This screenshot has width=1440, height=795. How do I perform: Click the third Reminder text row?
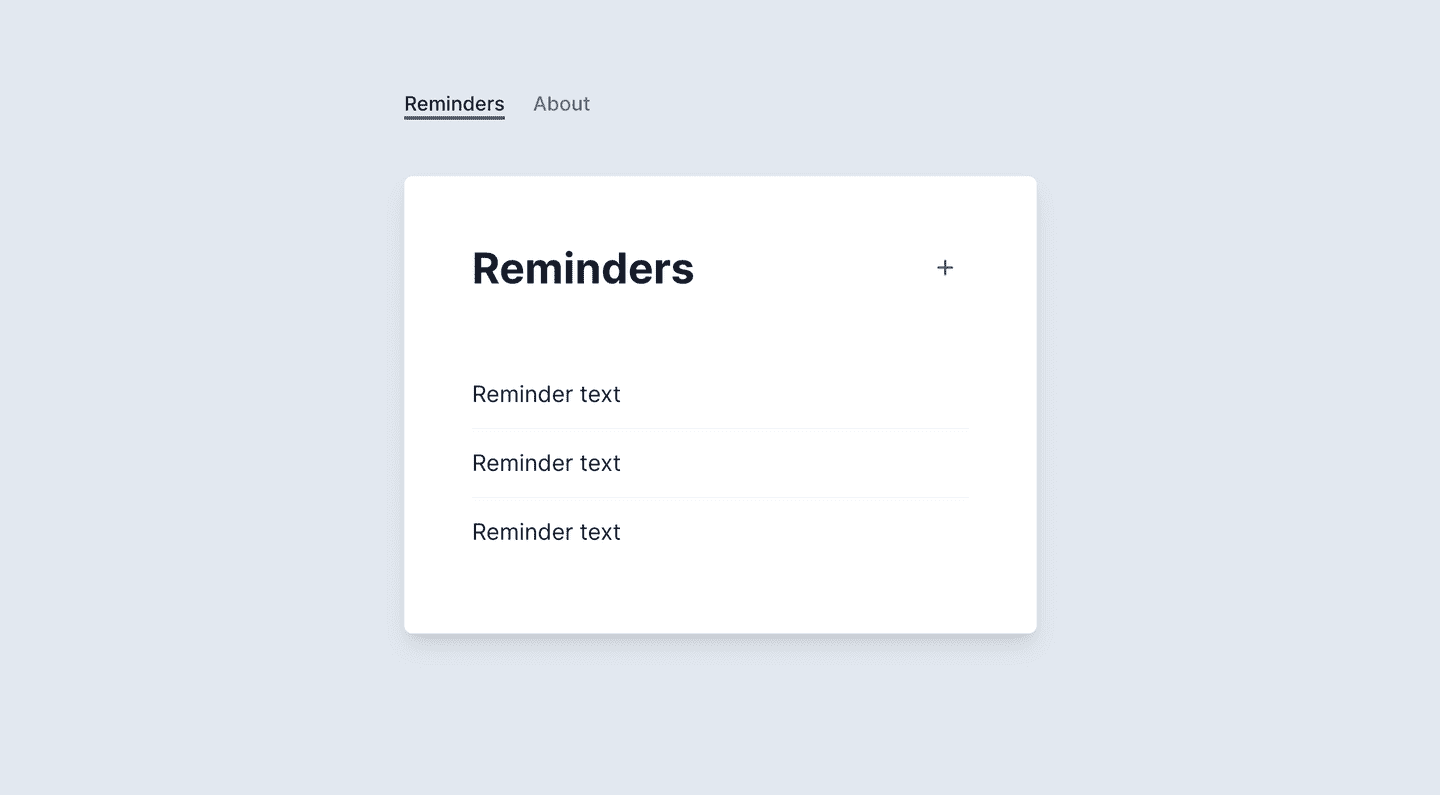546,531
